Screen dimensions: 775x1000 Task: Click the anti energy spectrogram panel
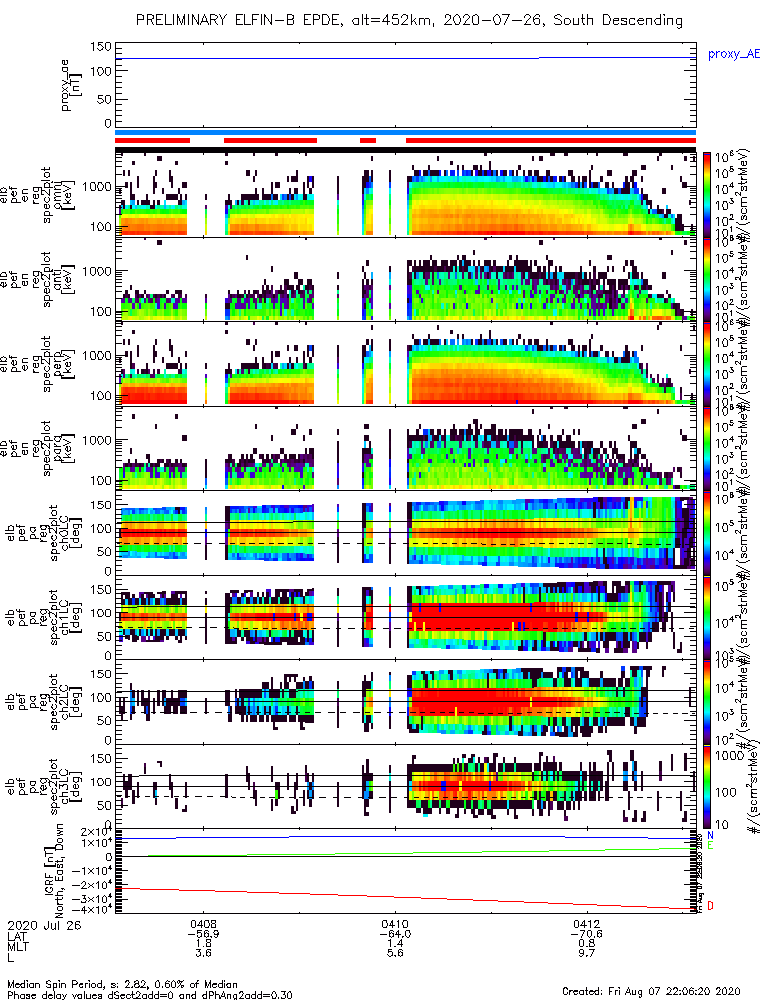pyautogui.click(x=406, y=279)
